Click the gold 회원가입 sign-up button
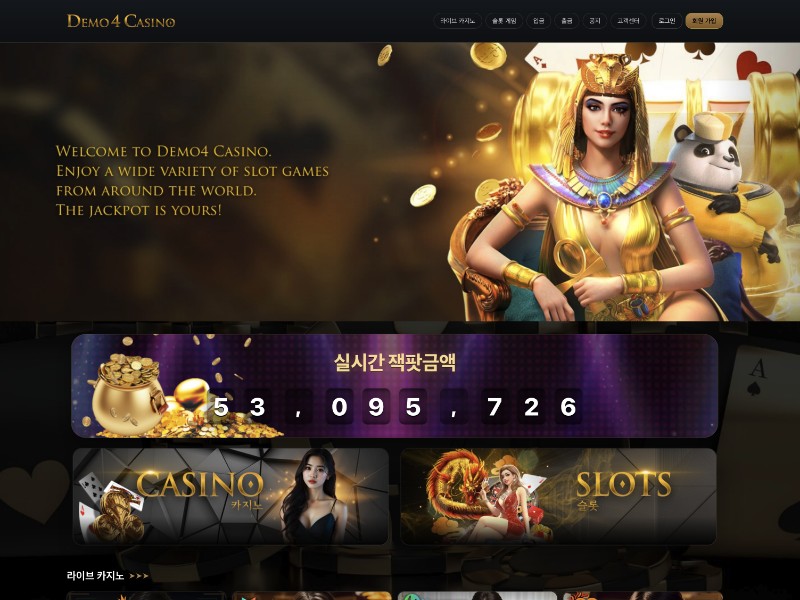 tap(704, 21)
